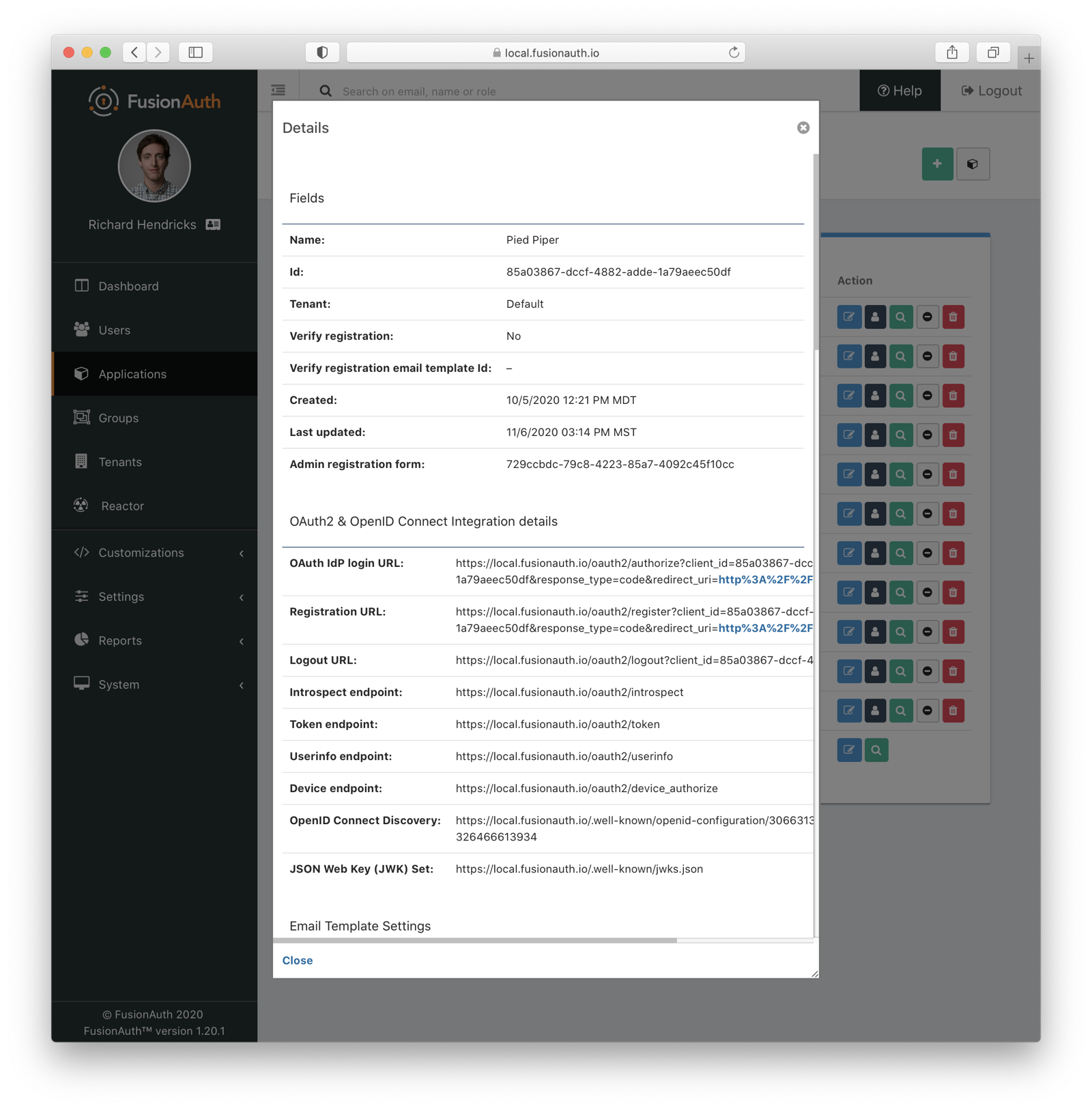Click the deactivate minus icon in first action row
Image resolution: width=1092 pixels, height=1110 pixels.
[x=927, y=317]
